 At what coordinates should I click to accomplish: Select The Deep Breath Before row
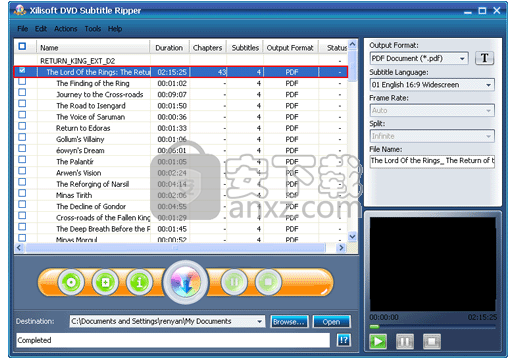point(181,229)
